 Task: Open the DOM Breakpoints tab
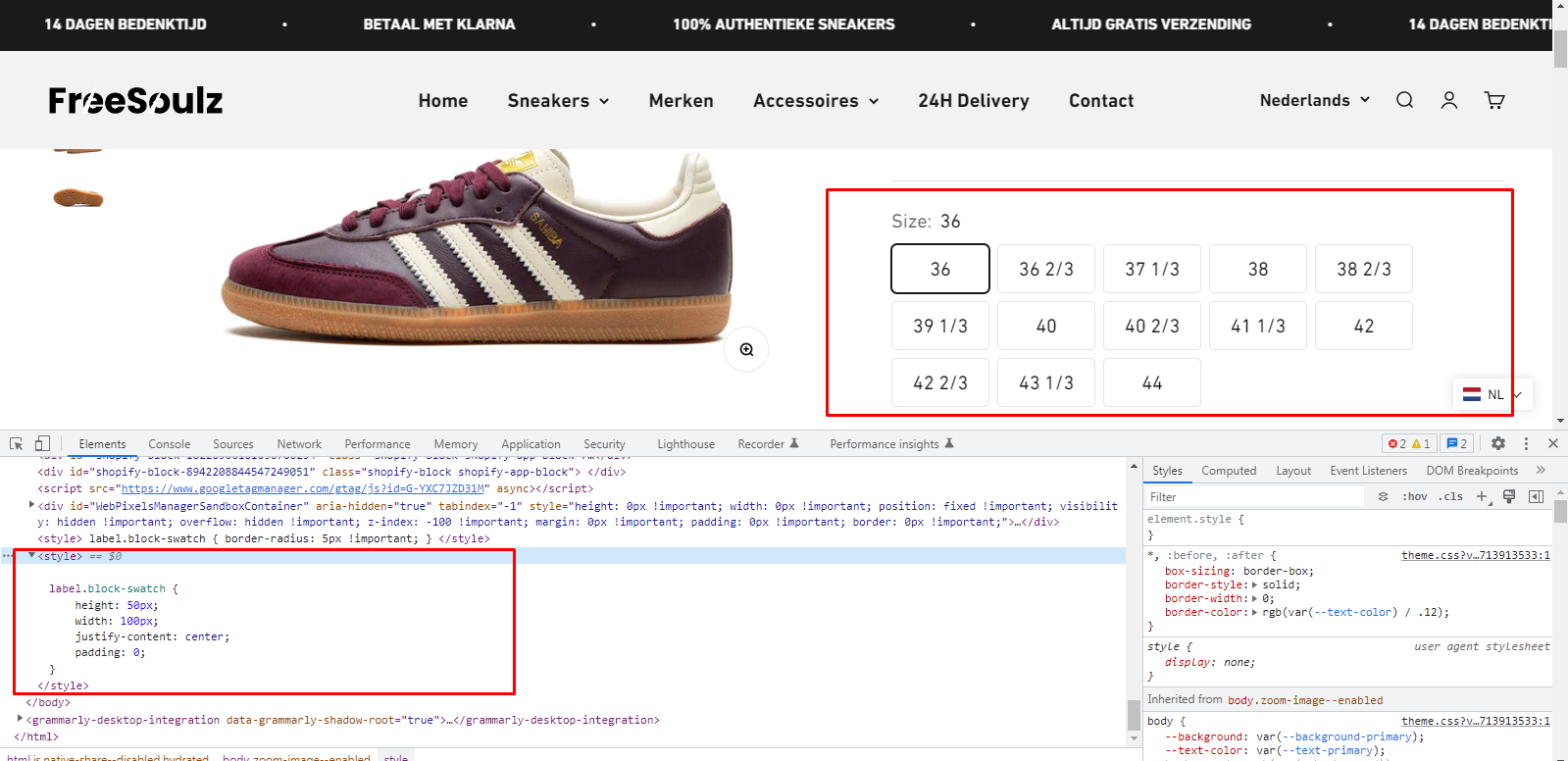1472,471
